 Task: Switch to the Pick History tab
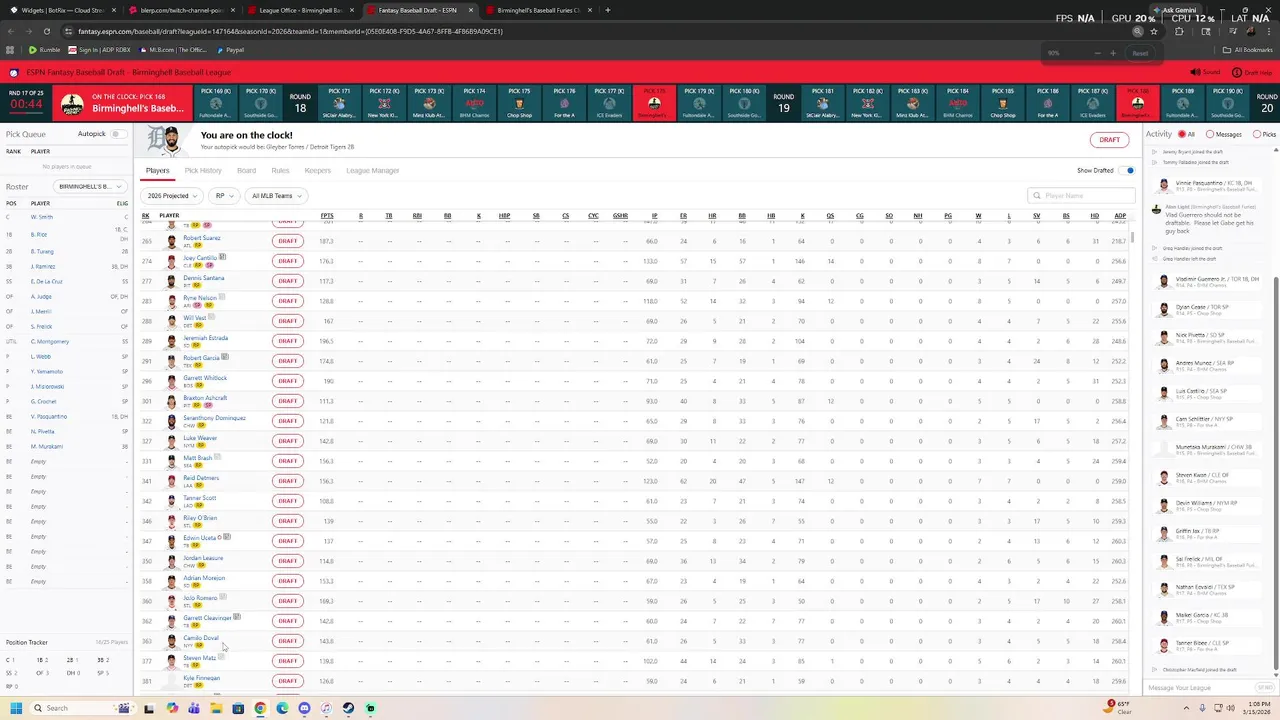(203, 171)
